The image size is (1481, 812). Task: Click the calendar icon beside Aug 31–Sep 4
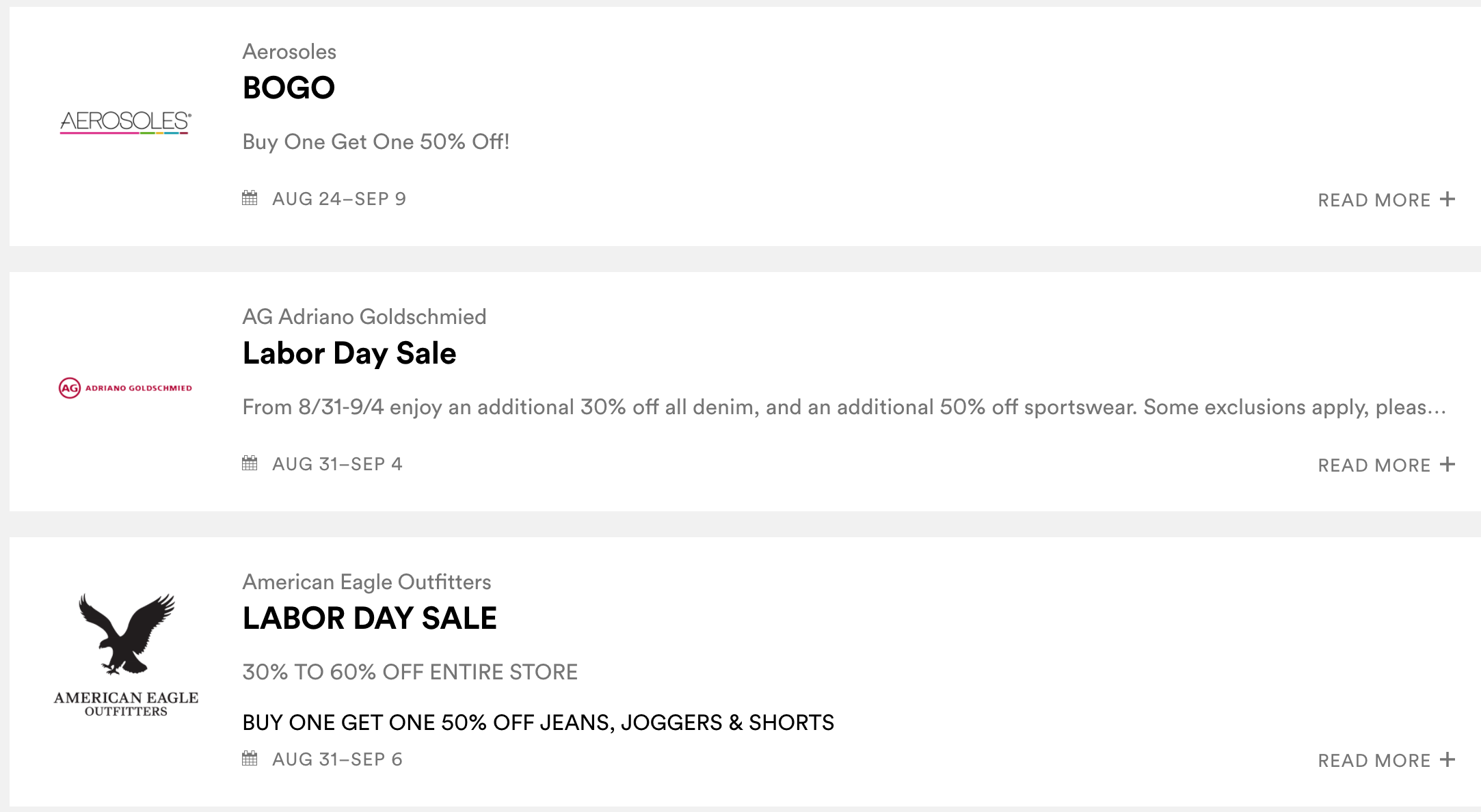(250, 463)
